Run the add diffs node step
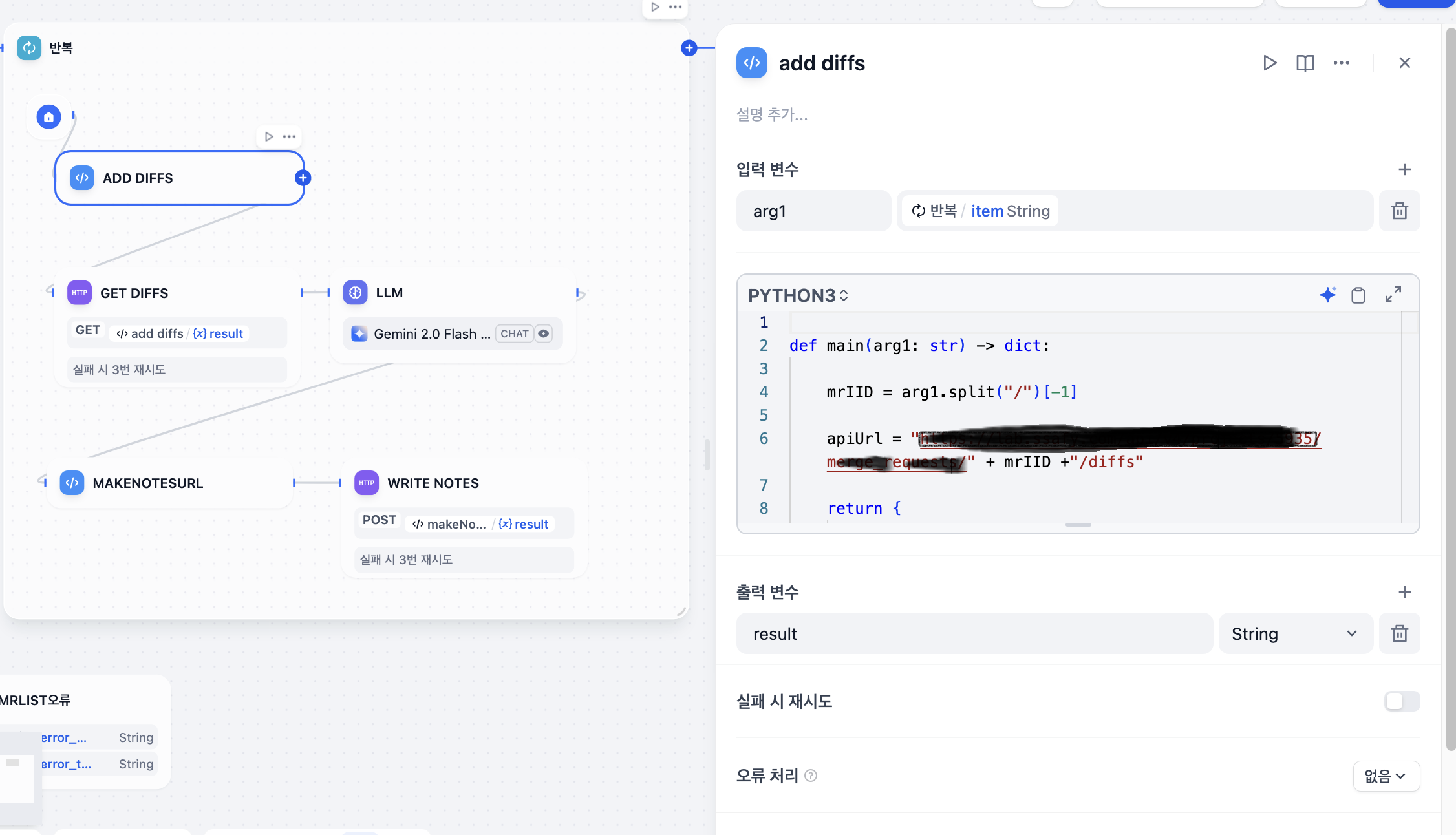This screenshot has height=835, width=1456. pos(1269,63)
